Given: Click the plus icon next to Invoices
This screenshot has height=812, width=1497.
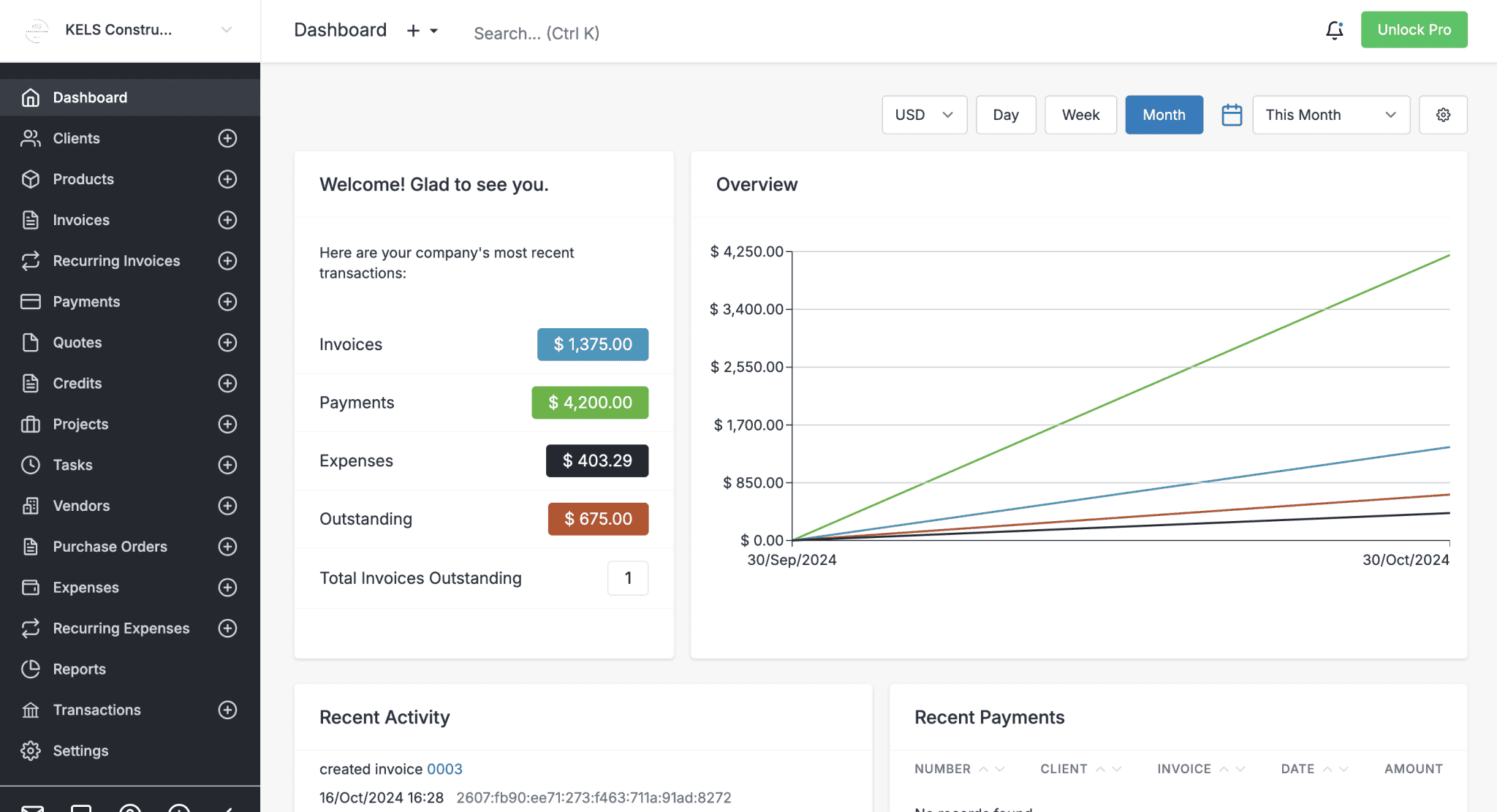Looking at the screenshot, I should tap(228, 220).
